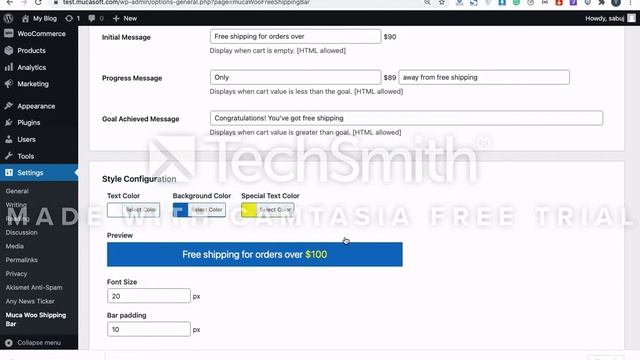Focus the Initial Message field
640x360 pixels.
[x=296, y=36]
